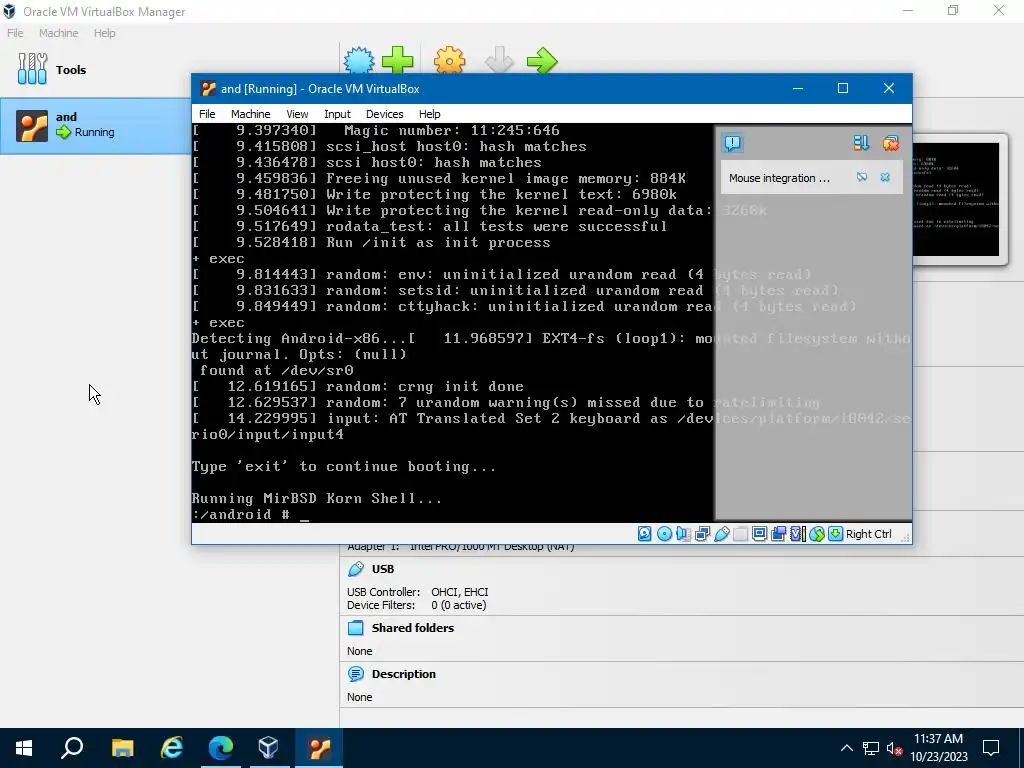Launch Microsoft Edge from the taskbar
This screenshot has width=1024, height=768.
(221, 748)
